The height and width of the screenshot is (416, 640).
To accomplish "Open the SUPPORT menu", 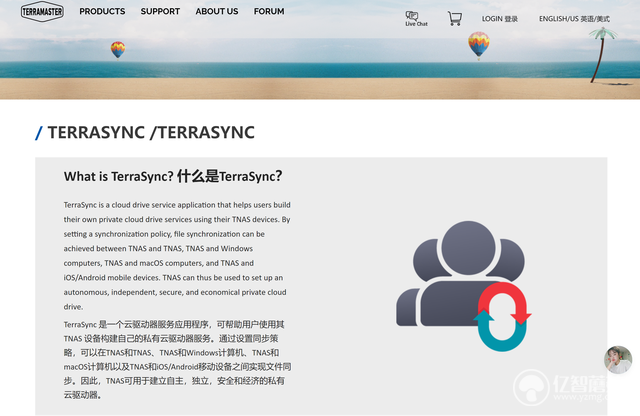I will tap(160, 11).
